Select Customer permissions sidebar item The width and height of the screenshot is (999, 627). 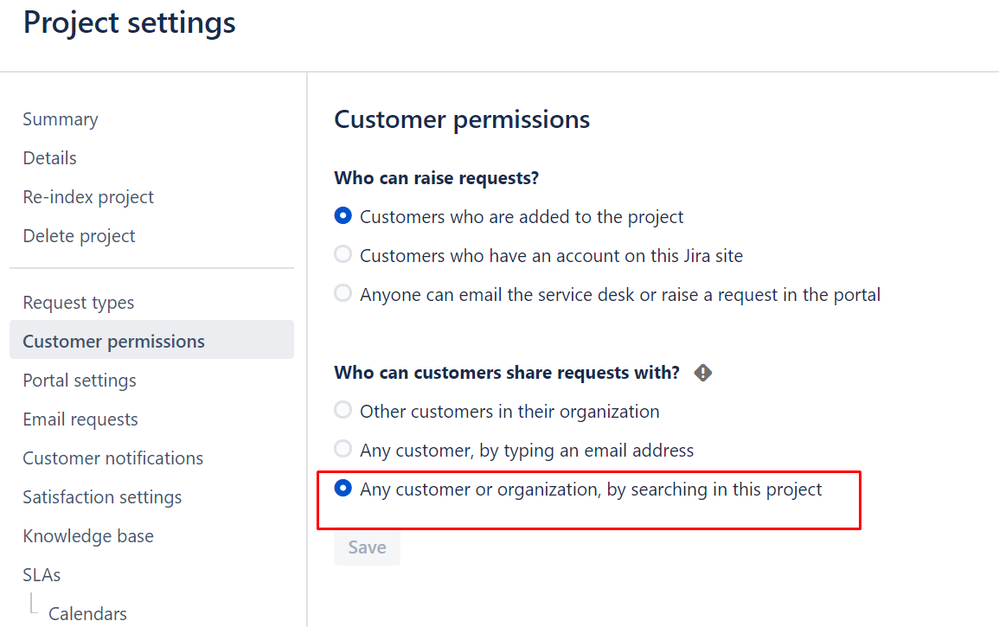click(x=114, y=341)
